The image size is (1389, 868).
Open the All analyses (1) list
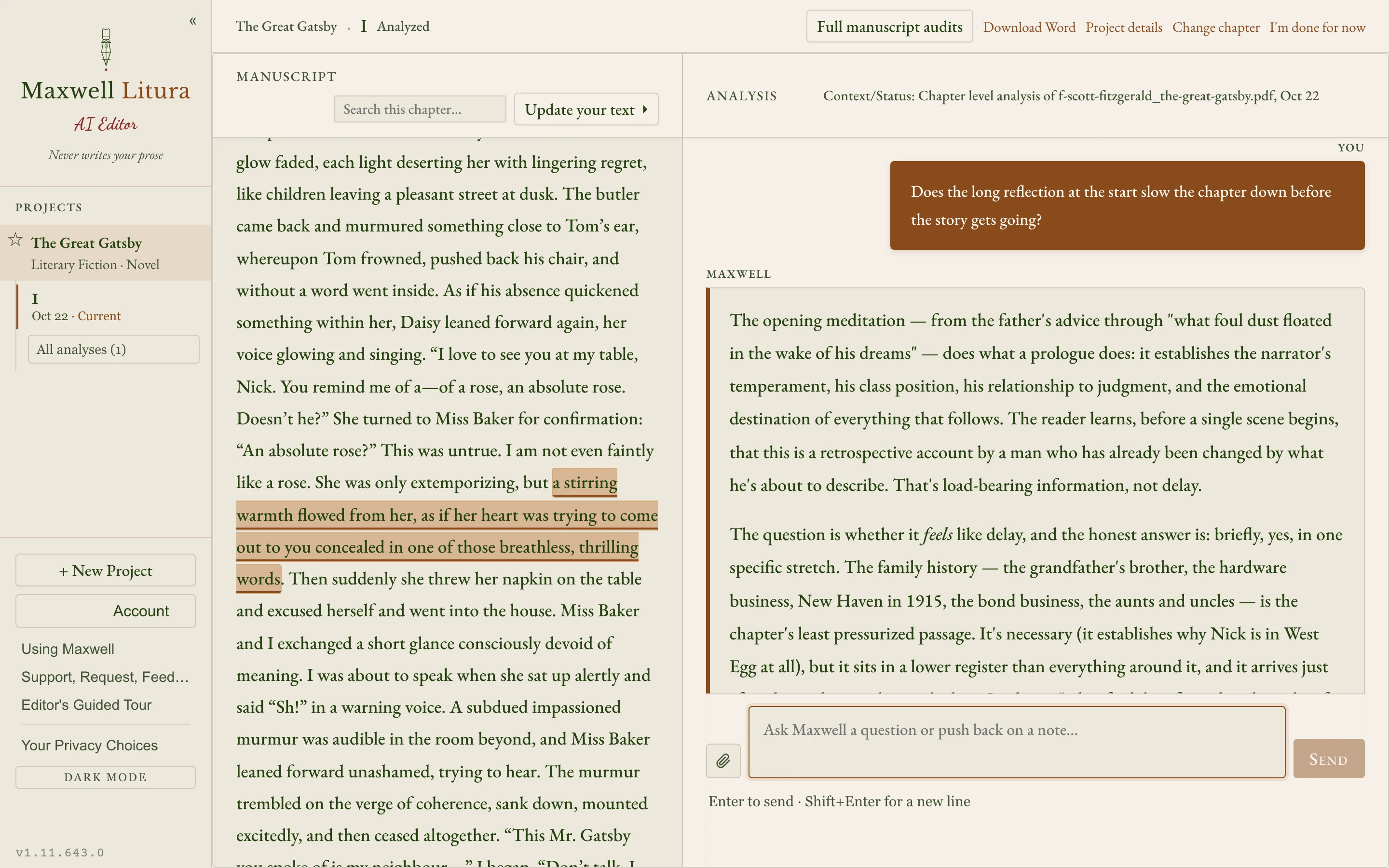(114, 349)
